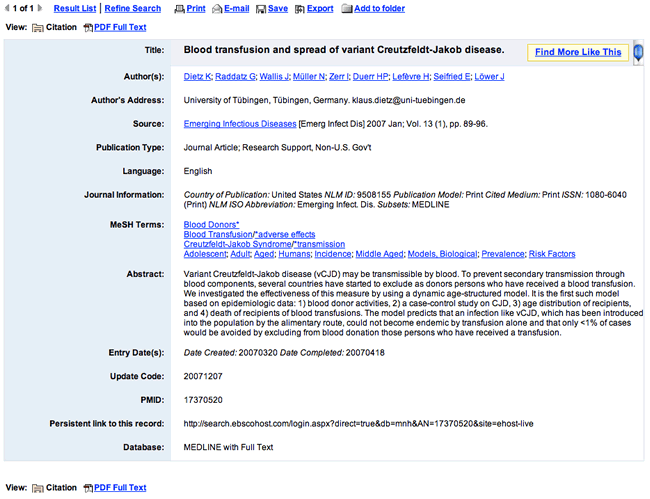The width and height of the screenshot is (650, 499).
Task: Click Incidence MeSH term
Action: pyautogui.click(x=332, y=254)
